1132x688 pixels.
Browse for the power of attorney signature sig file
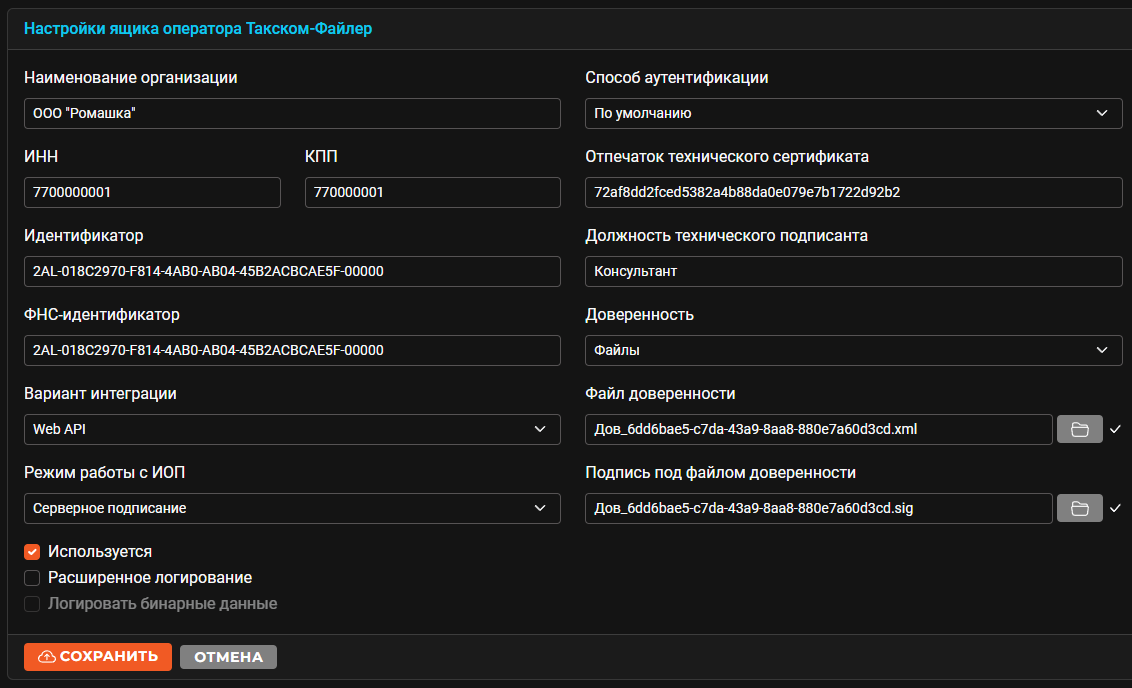(x=1079, y=508)
